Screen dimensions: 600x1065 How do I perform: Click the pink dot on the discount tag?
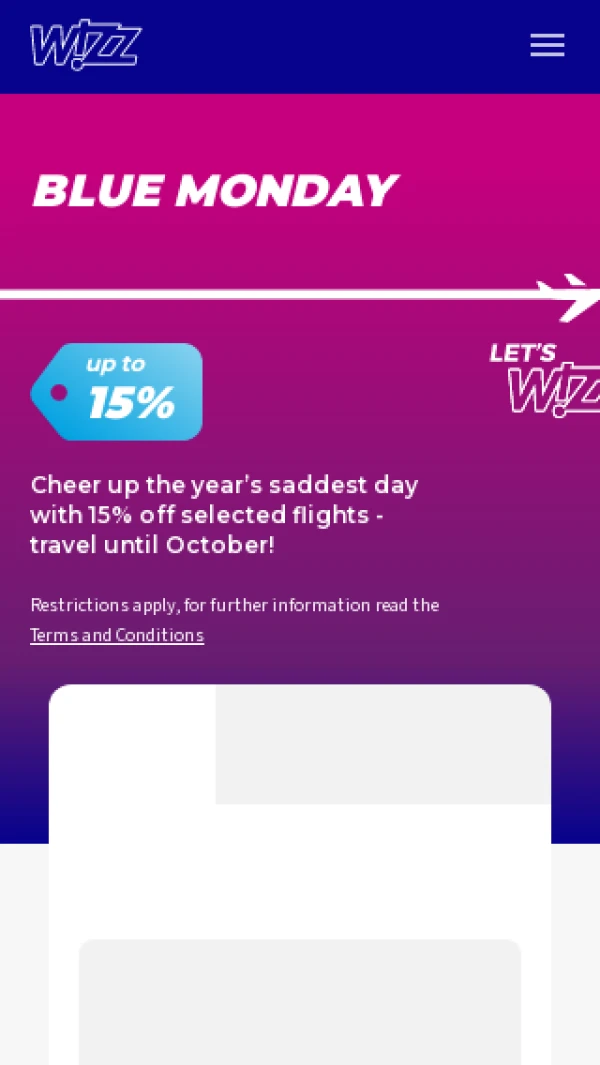[59, 392]
